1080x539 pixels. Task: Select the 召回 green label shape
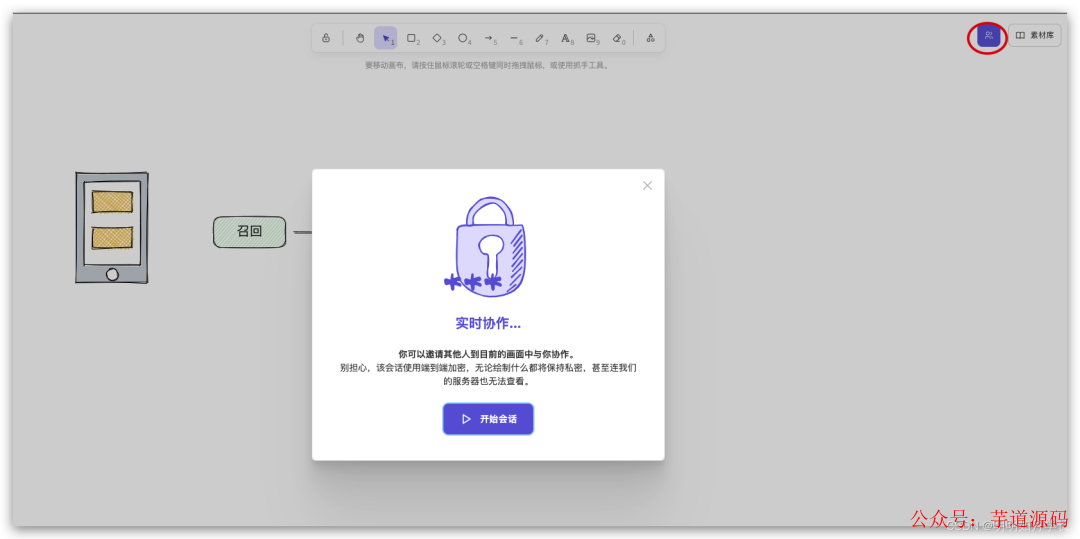point(249,232)
